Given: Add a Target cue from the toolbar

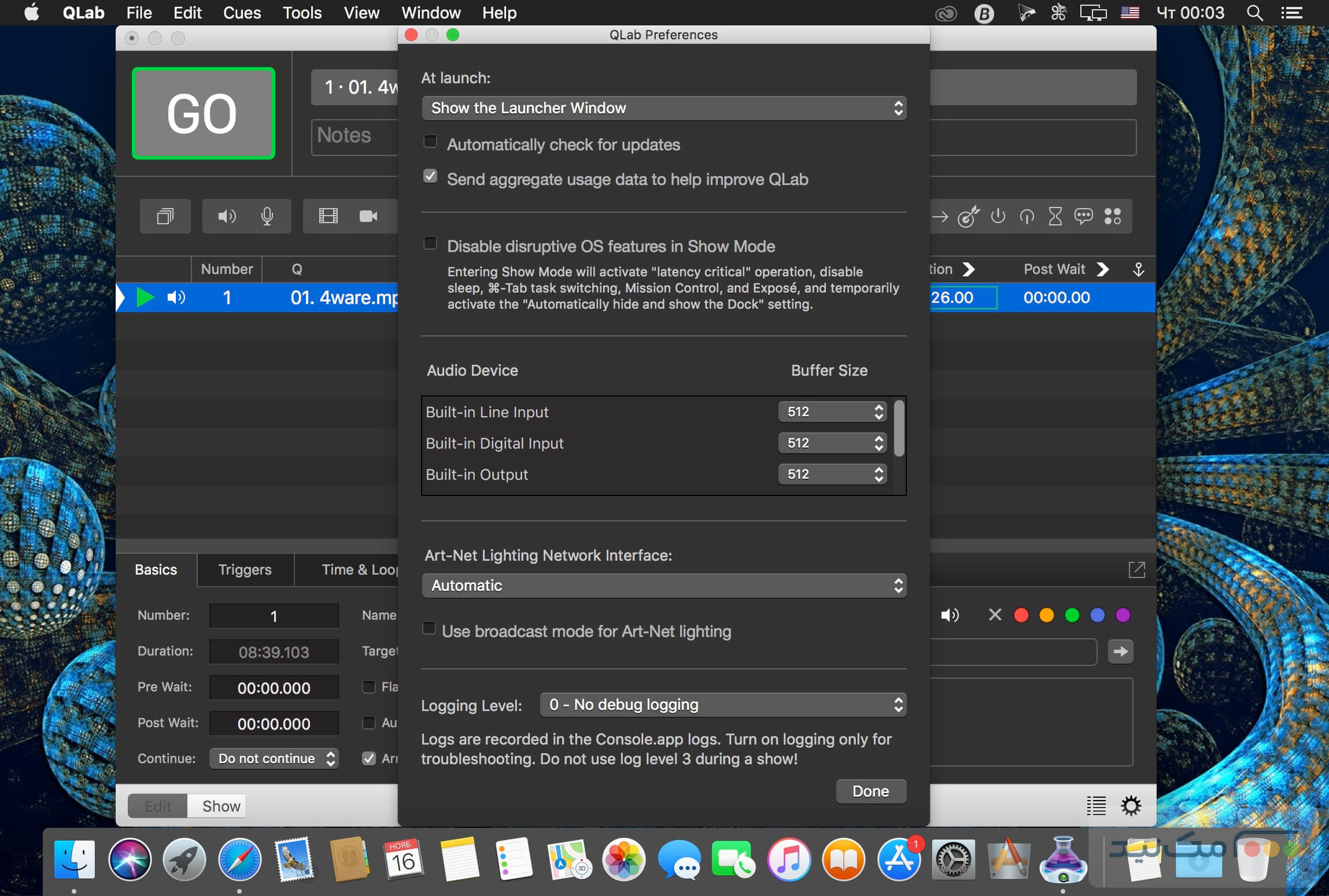Looking at the screenshot, I should (x=969, y=216).
